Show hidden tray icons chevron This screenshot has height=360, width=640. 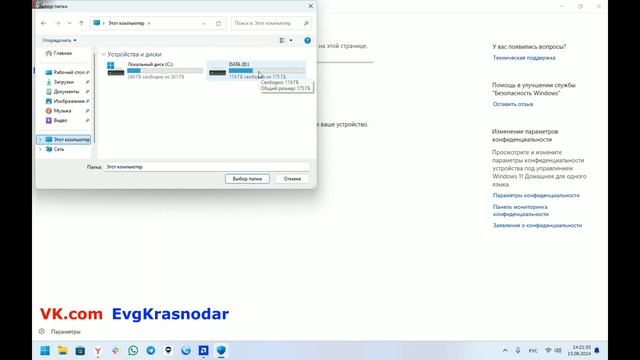point(505,351)
